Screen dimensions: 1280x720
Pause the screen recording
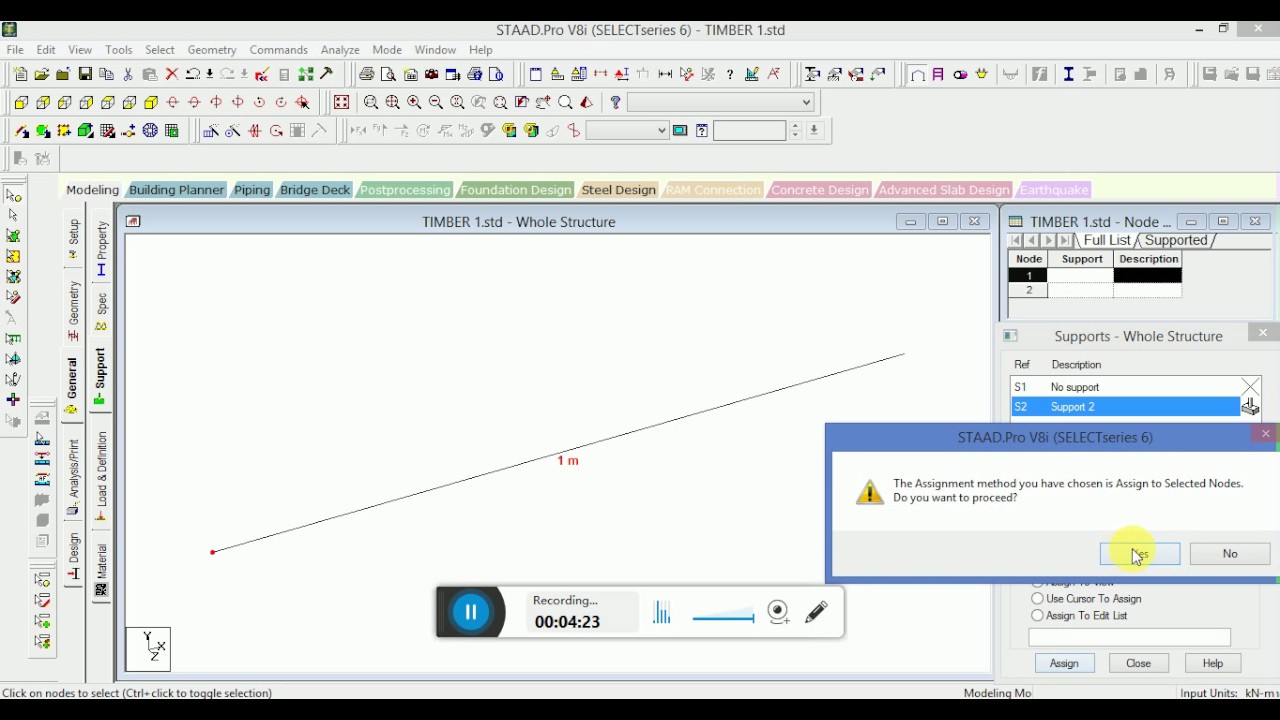(471, 612)
